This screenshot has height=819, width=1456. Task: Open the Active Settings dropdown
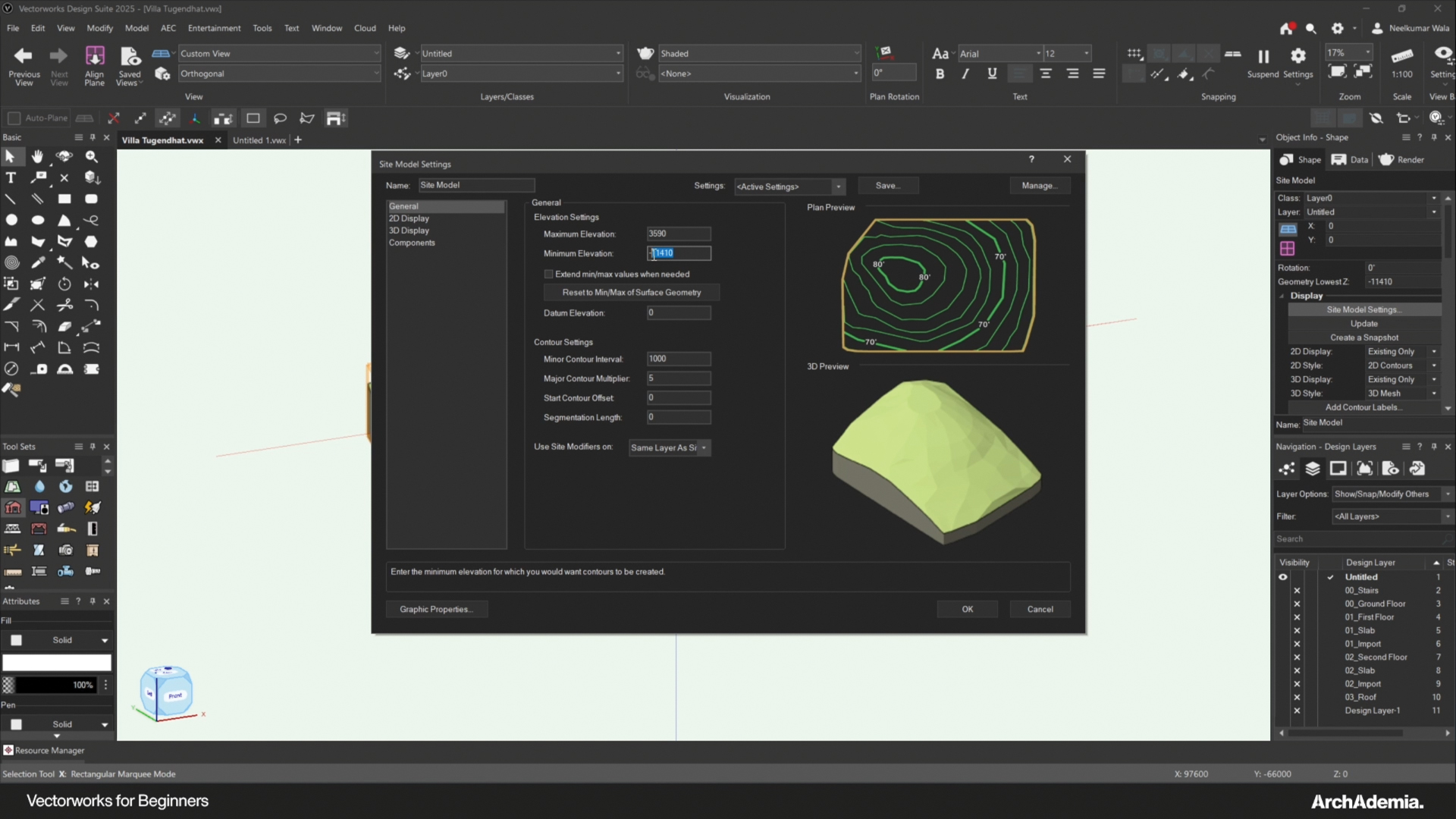[789, 187]
